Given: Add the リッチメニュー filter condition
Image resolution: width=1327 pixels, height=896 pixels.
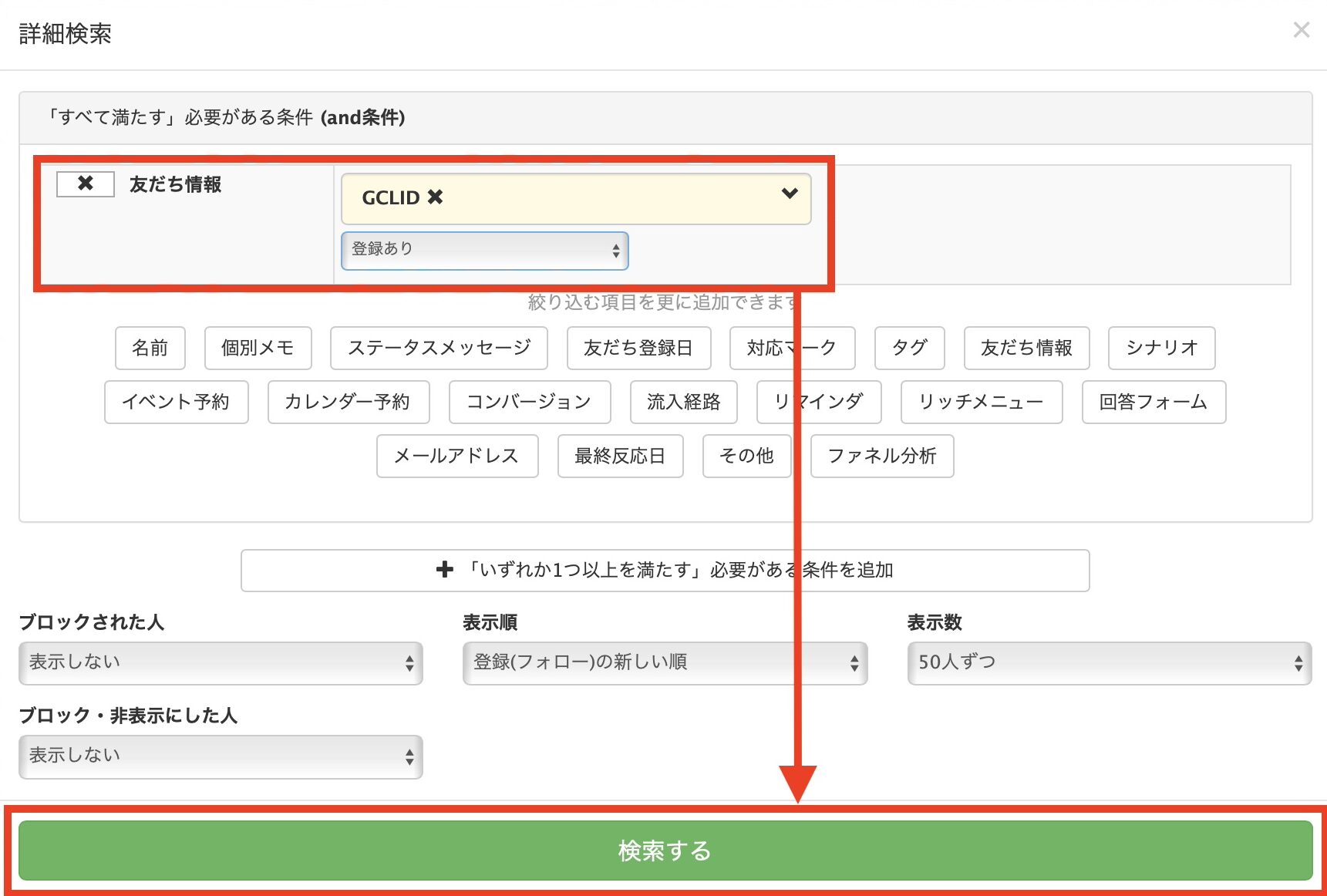Looking at the screenshot, I should click(x=981, y=402).
